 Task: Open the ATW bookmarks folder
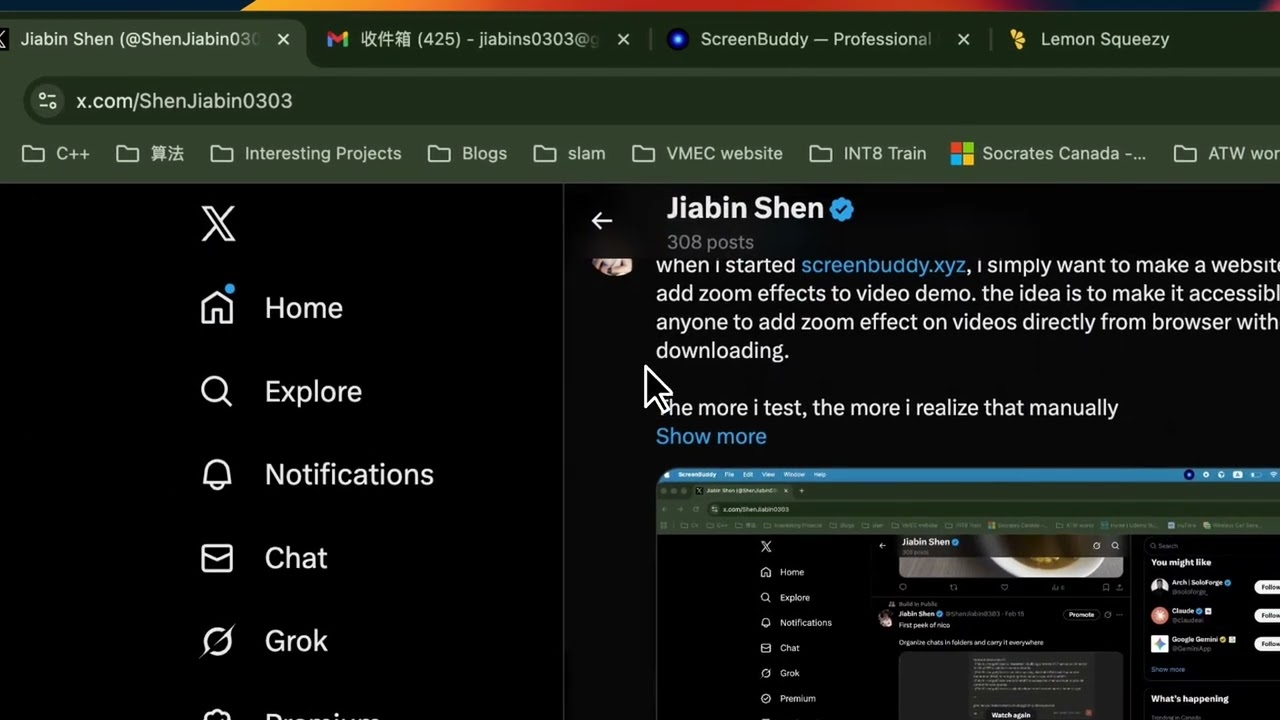point(1226,153)
